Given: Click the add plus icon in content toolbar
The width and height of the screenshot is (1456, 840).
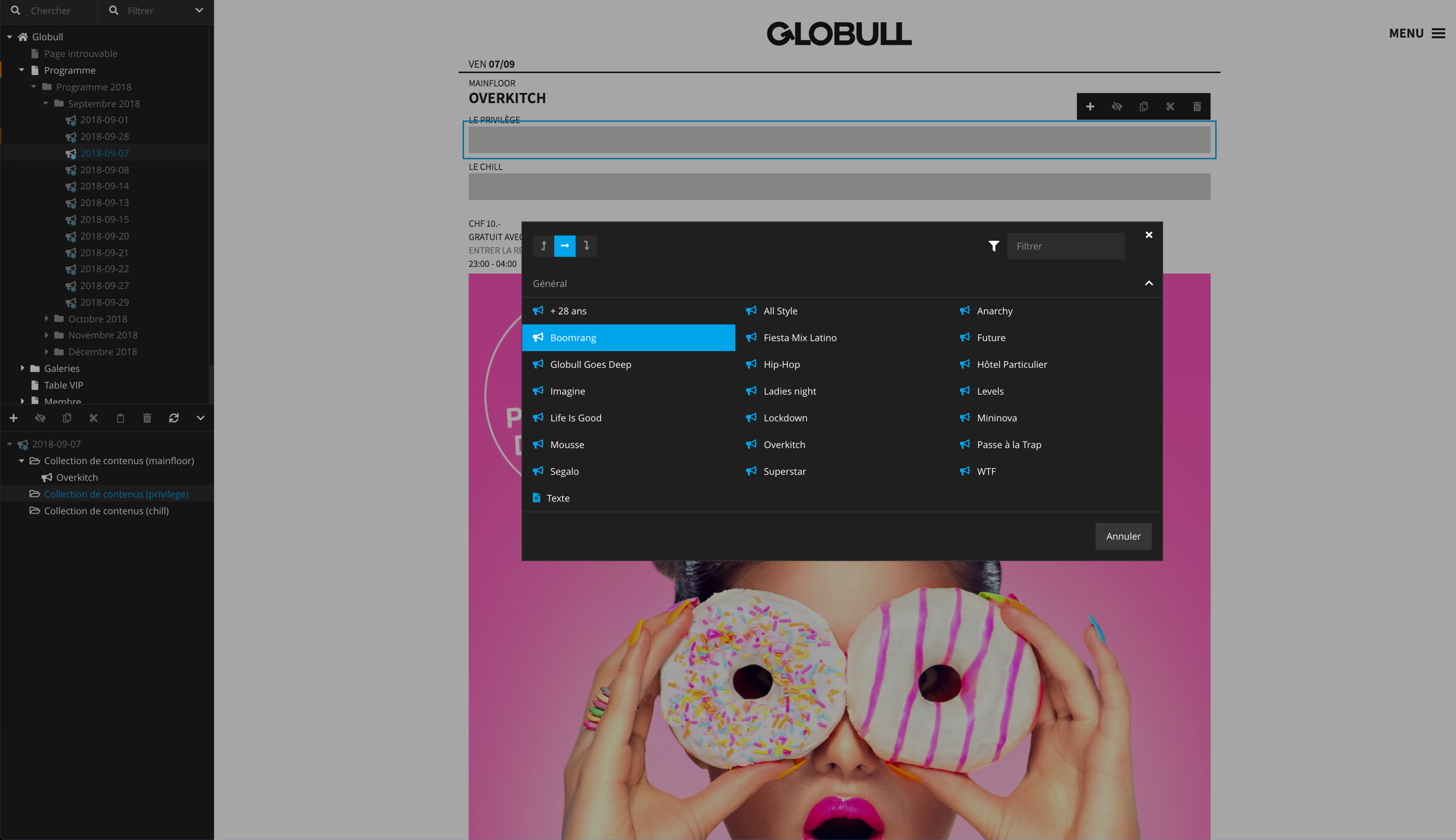Looking at the screenshot, I should (1090, 106).
